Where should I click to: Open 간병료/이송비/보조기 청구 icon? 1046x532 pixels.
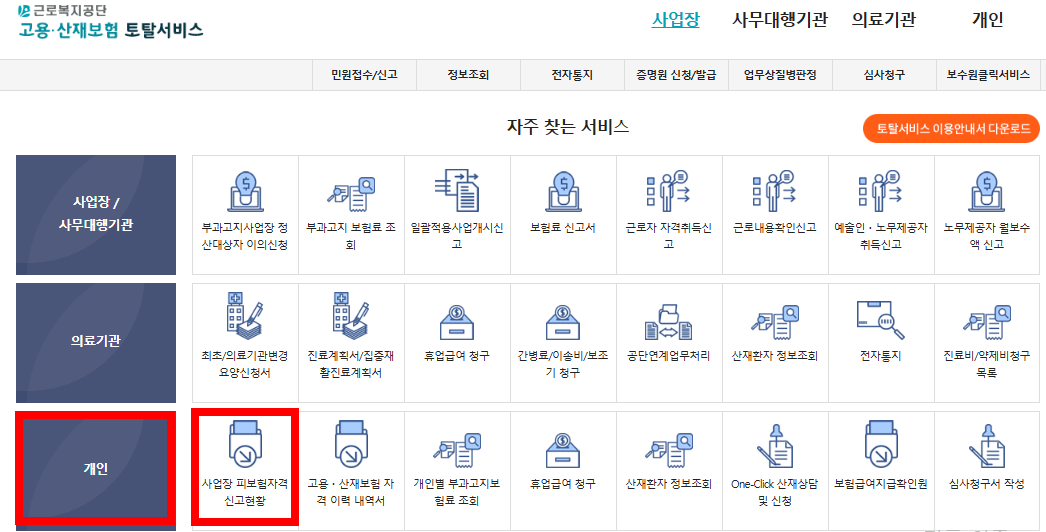click(x=563, y=322)
